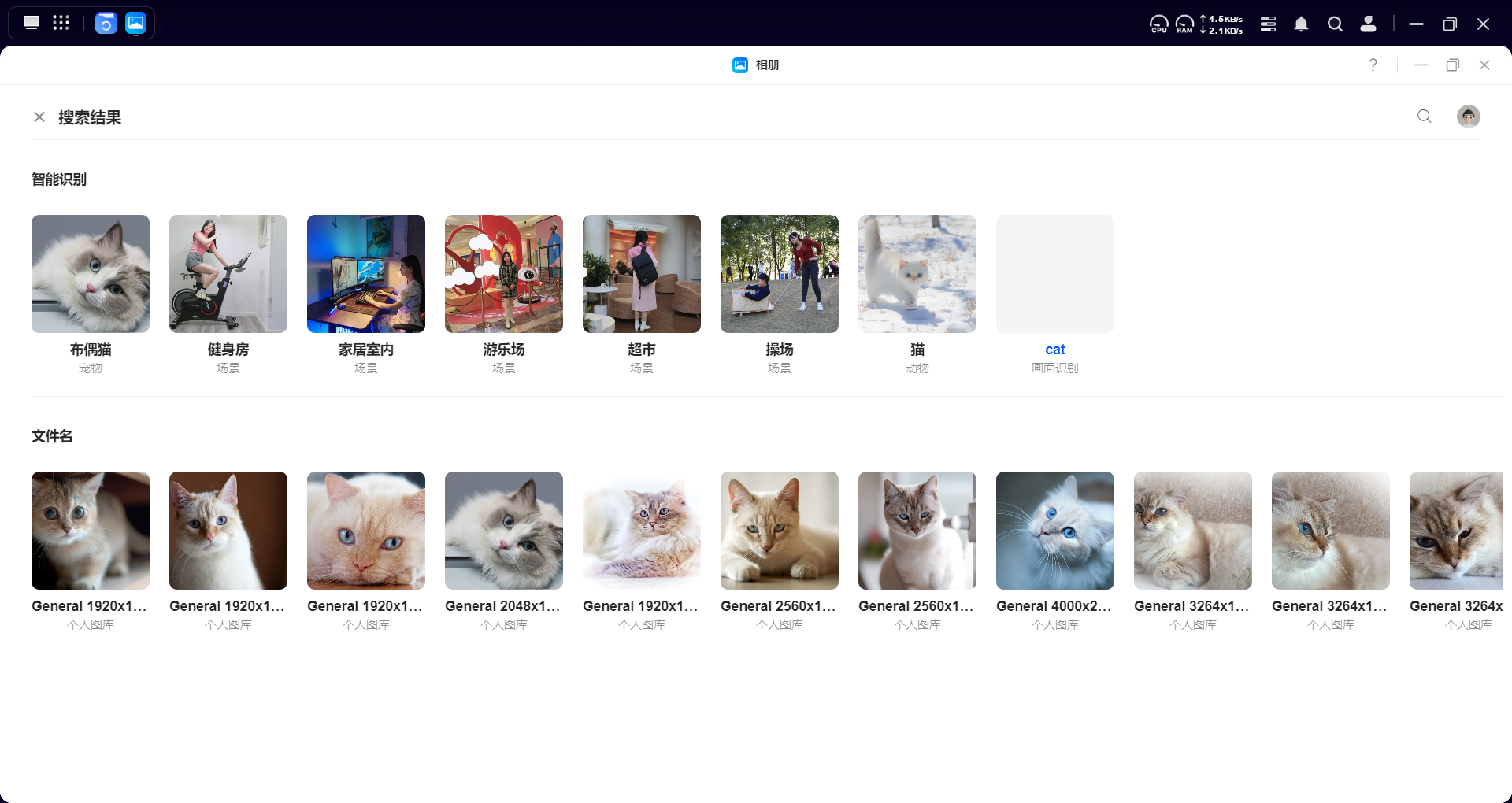Screen dimensions: 1512x803
Task: Open the General 2048x1... cat photo
Action: (x=504, y=531)
